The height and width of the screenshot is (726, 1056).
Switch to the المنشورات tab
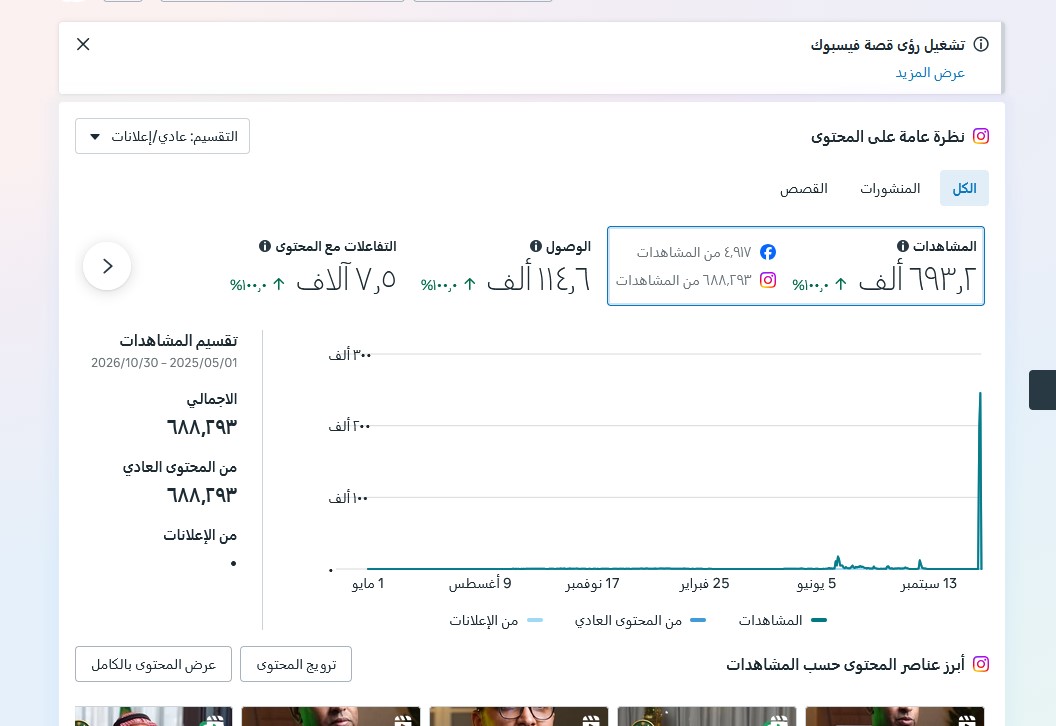click(890, 189)
